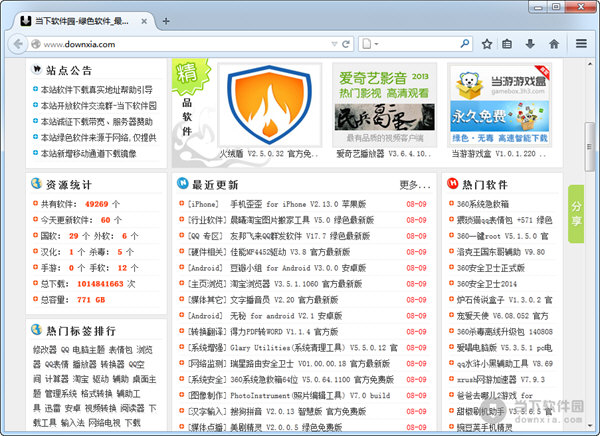This screenshot has width=600, height=436.
Task: Bookmark this page with the star icon
Action: (487, 44)
